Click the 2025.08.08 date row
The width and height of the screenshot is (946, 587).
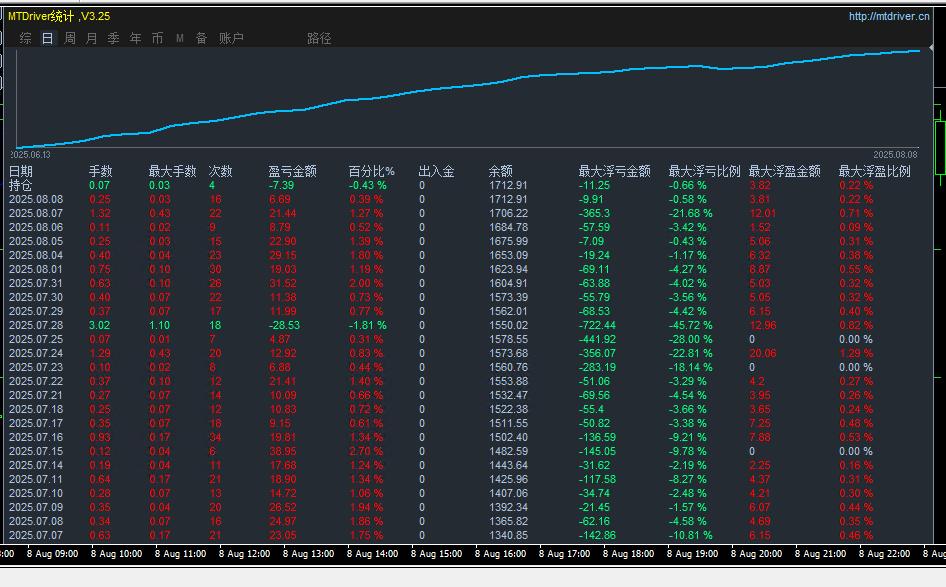pos(35,199)
